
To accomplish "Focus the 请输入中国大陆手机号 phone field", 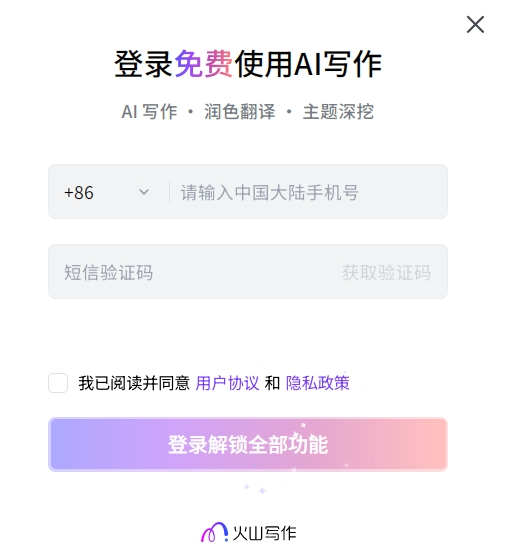I will coord(308,192).
